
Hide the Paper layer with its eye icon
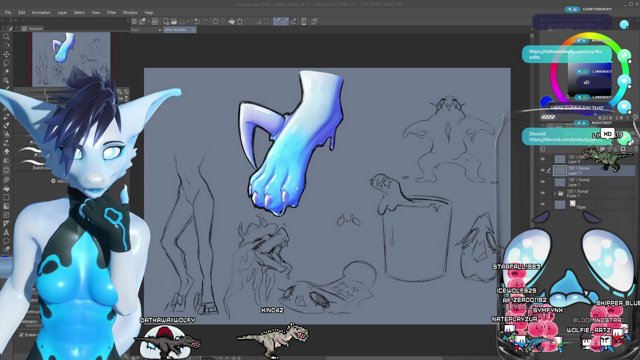point(542,204)
